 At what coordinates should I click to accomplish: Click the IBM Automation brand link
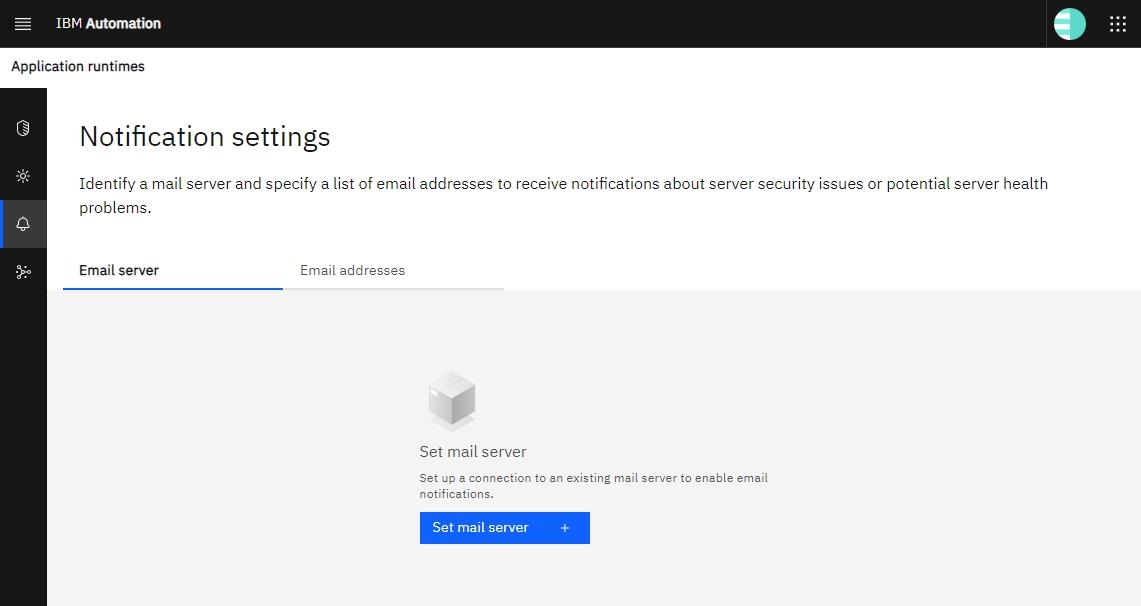(108, 24)
